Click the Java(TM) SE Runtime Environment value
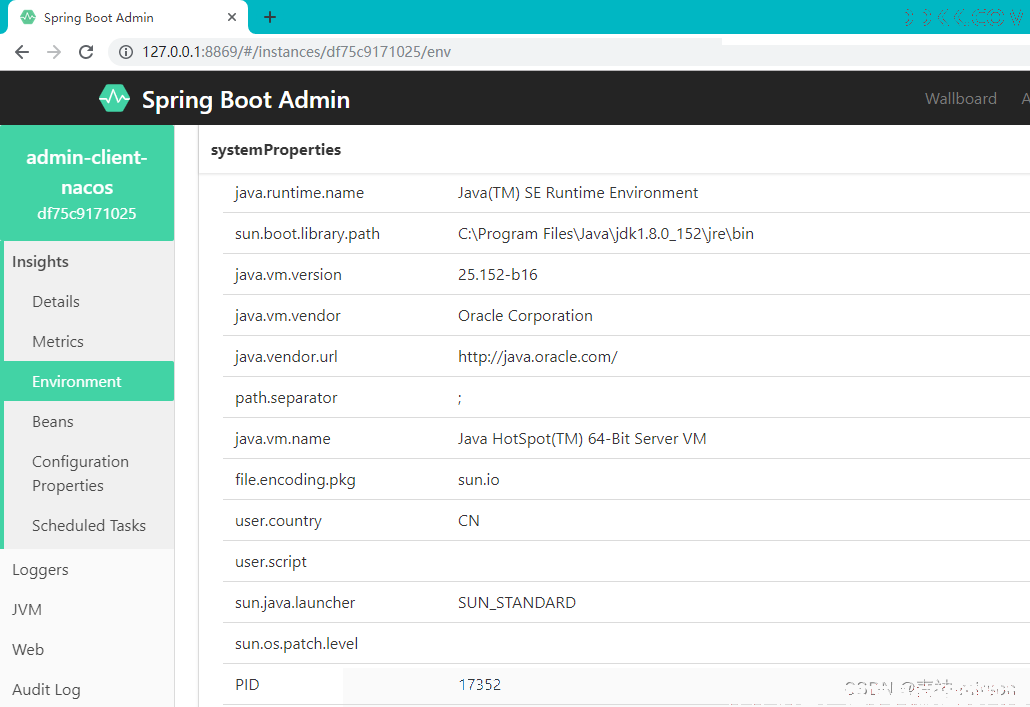Viewport: 1030px width, 707px height. pyautogui.click(x=578, y=193)
